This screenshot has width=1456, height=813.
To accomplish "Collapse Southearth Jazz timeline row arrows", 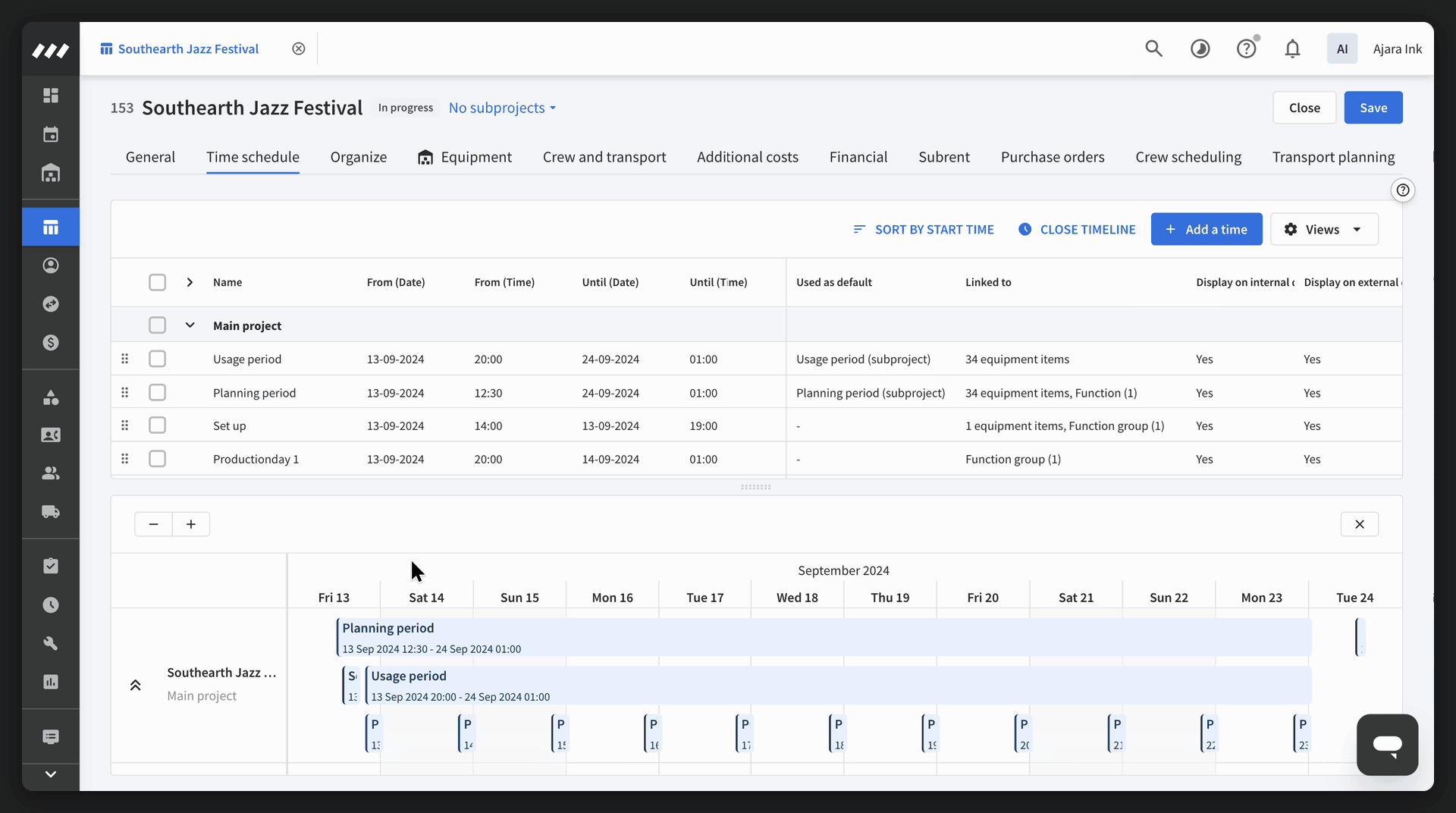I will point(135,685).
